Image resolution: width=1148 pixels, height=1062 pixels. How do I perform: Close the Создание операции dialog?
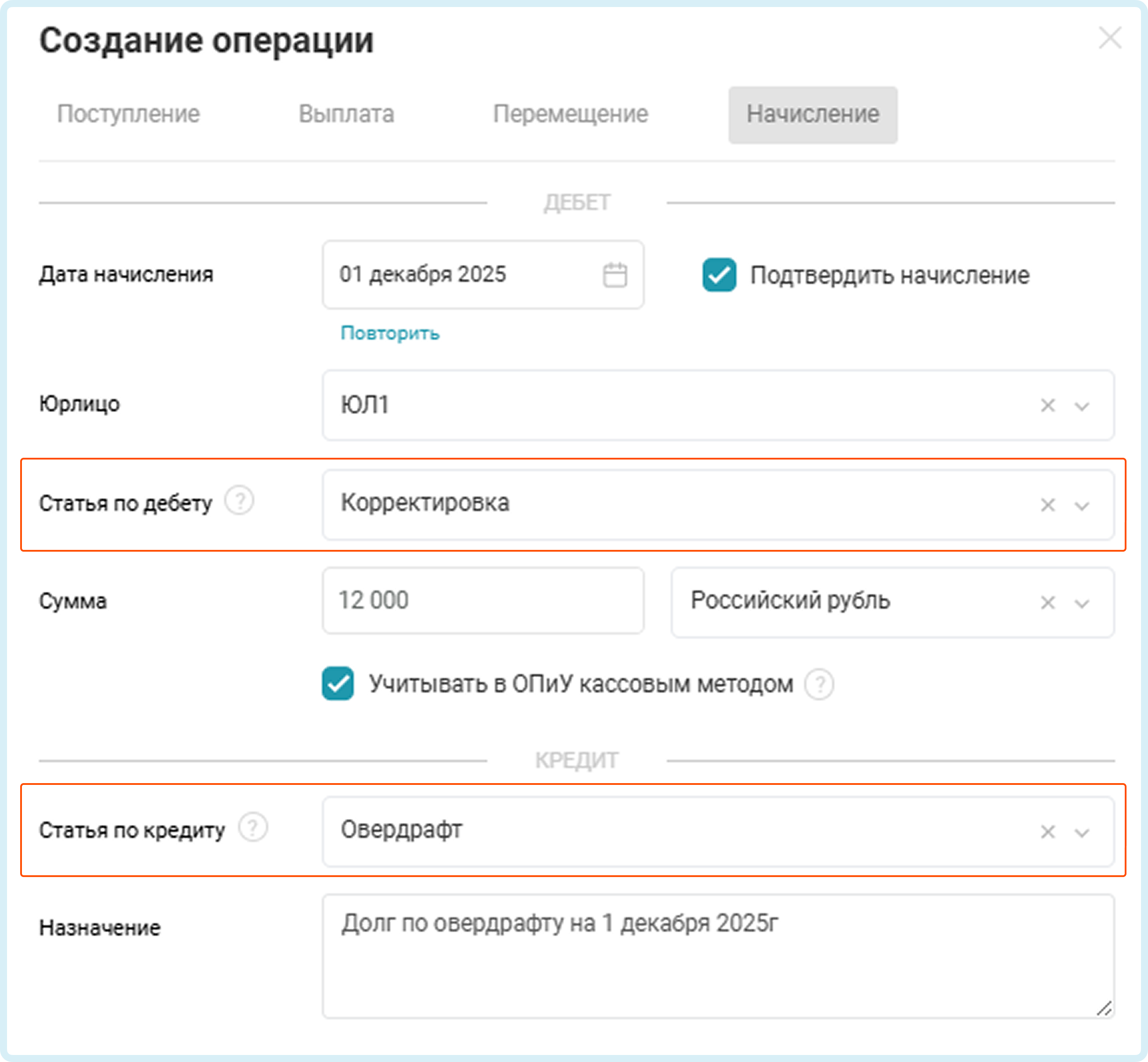point(1109,39)
